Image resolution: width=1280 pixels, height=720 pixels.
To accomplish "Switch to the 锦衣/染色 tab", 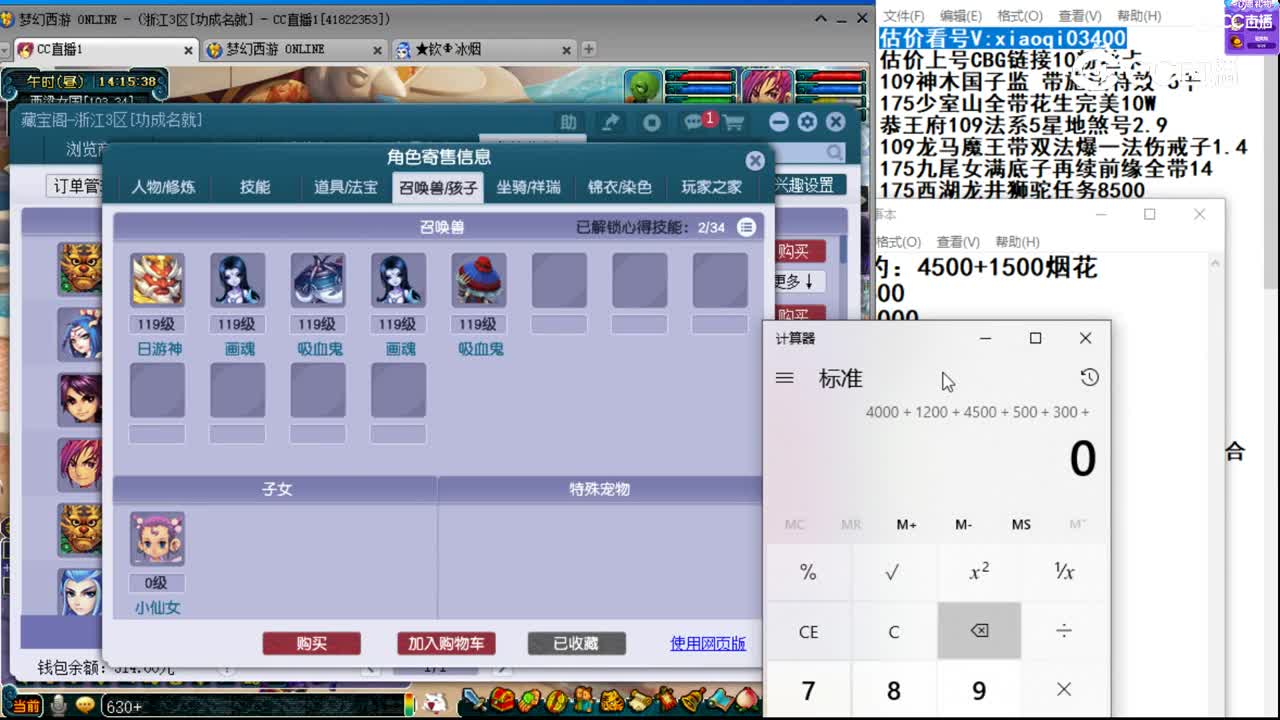I will point(620,187).
